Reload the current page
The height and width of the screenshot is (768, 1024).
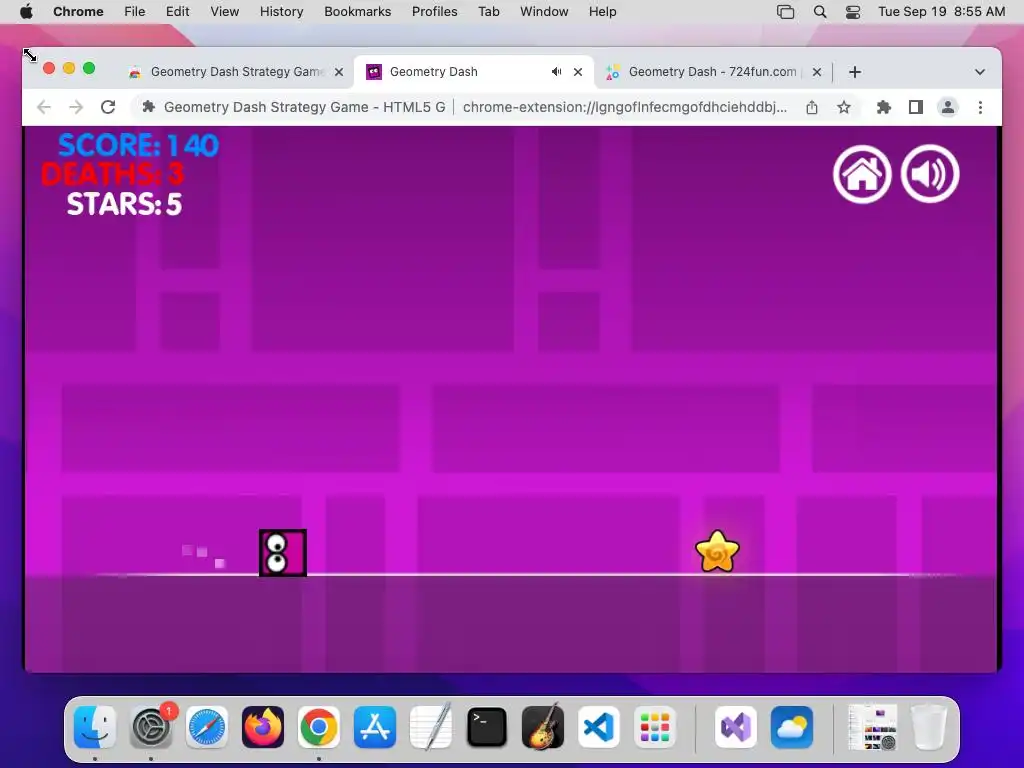(x=108, y=107)
